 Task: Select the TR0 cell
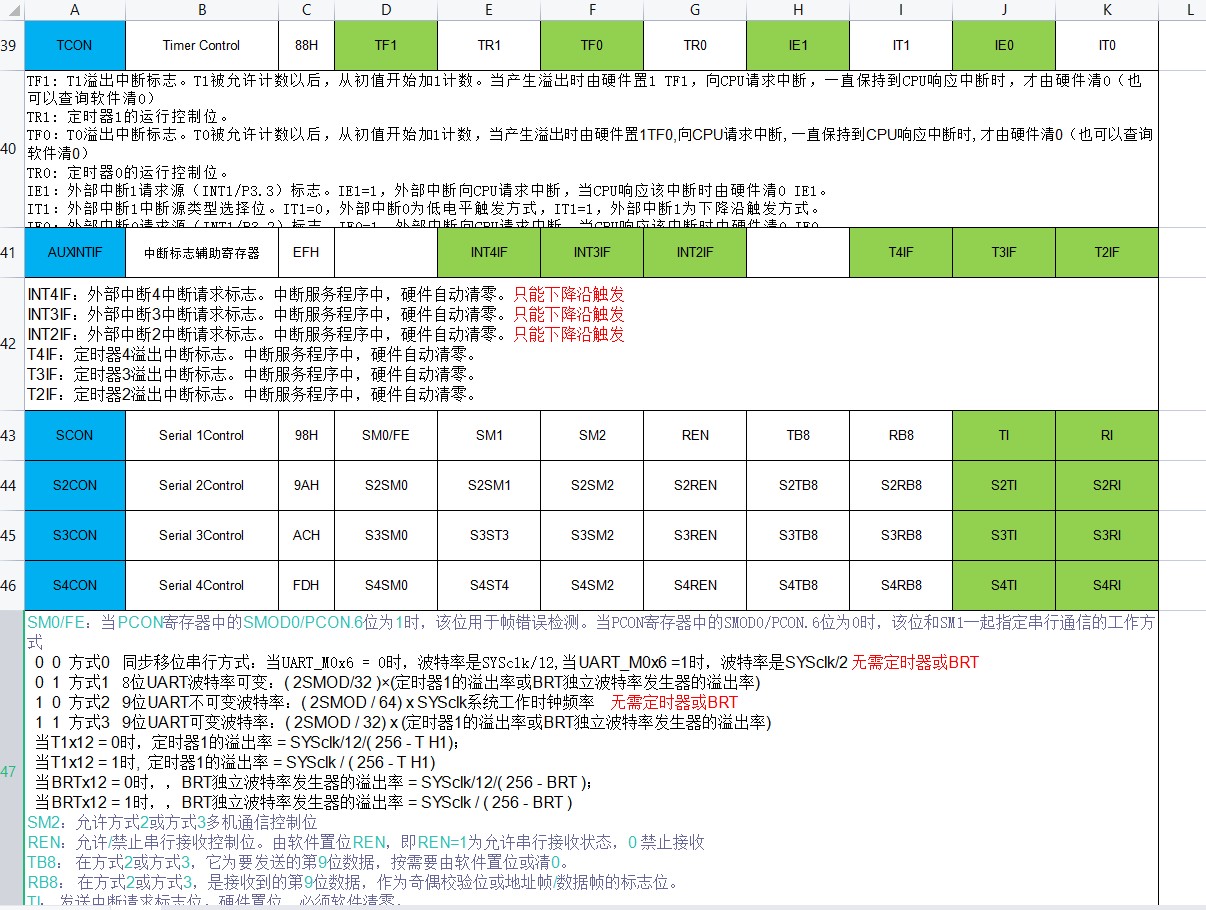[695, 45]
